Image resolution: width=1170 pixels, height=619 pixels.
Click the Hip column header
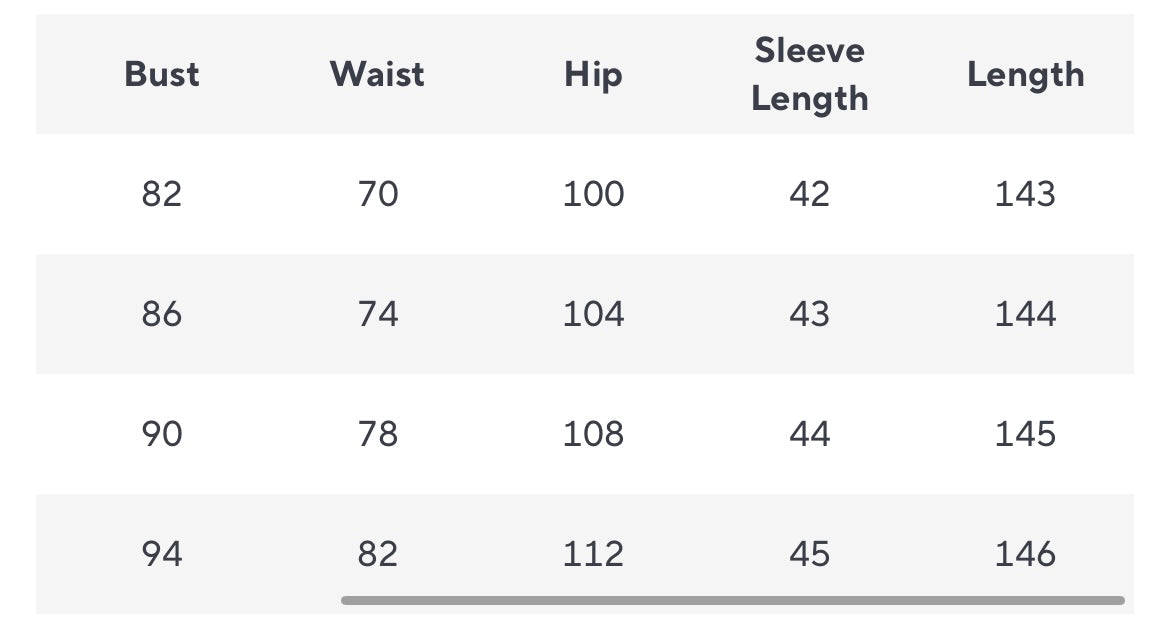click(593, 75)
